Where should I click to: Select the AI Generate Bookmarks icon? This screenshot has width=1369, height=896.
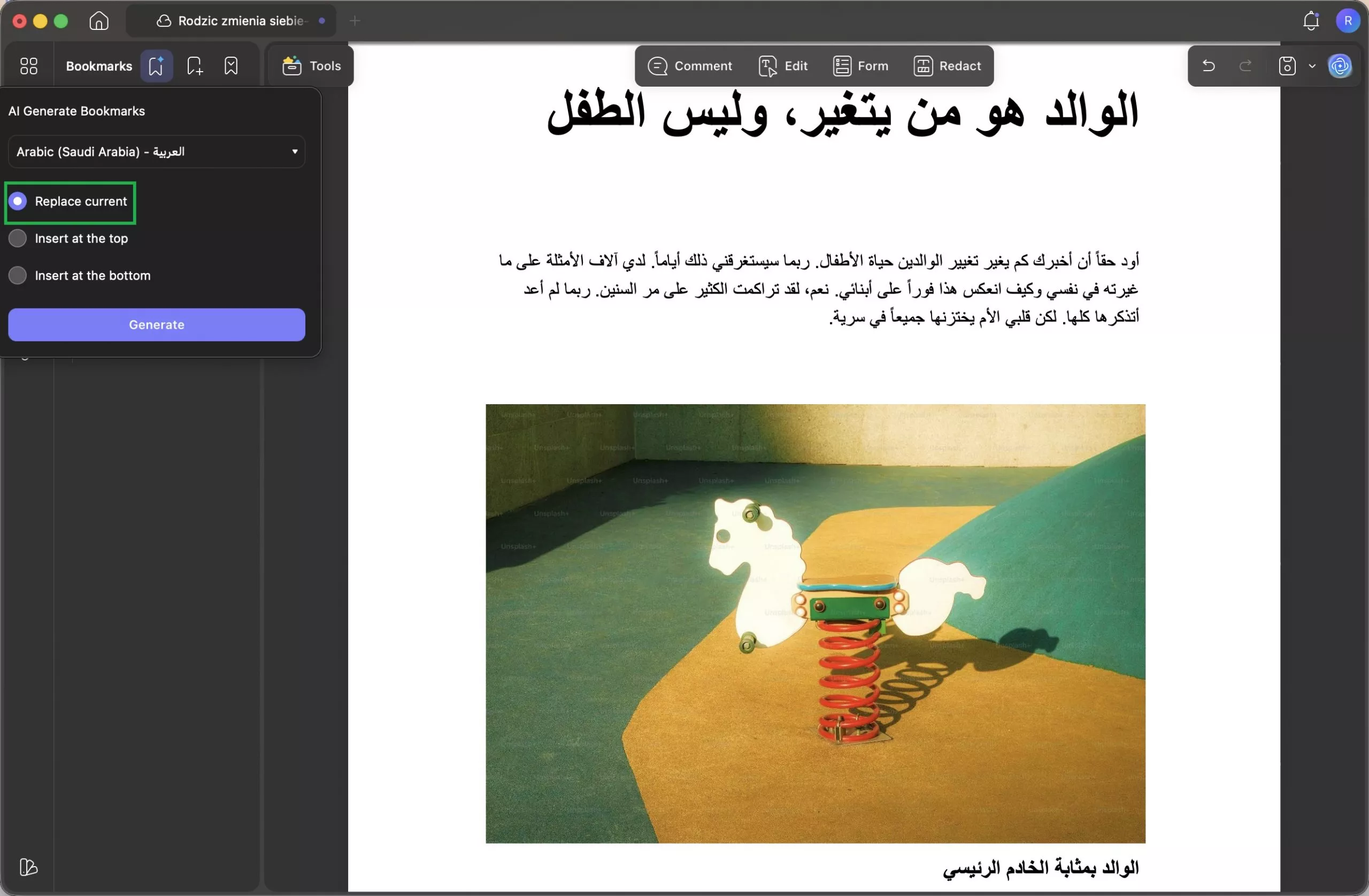(156, 66)
